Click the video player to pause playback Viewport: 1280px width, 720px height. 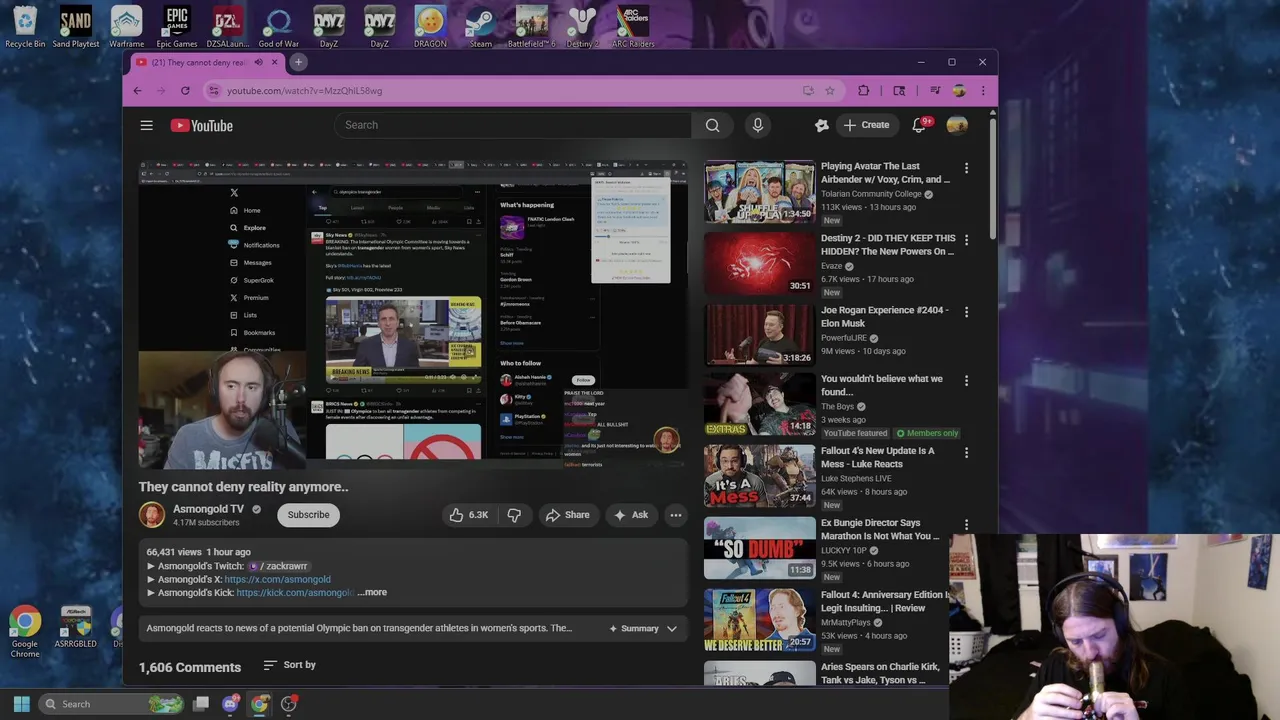point(412,315)
